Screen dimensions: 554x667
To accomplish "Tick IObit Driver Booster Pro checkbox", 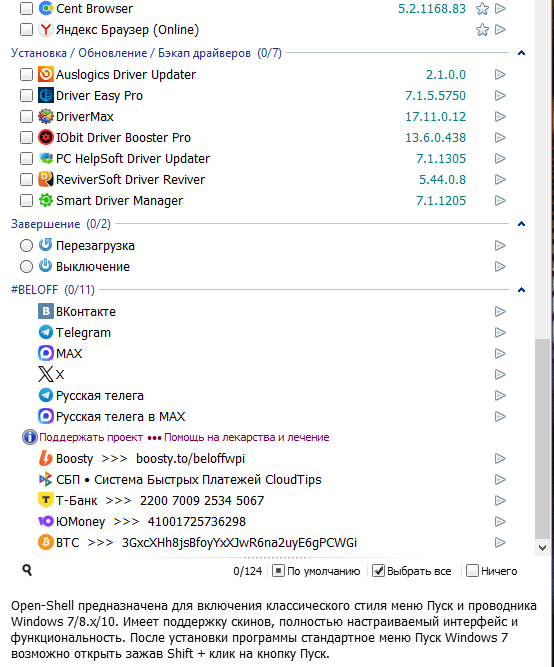I will pyautogui.click(x=26, y=137).
